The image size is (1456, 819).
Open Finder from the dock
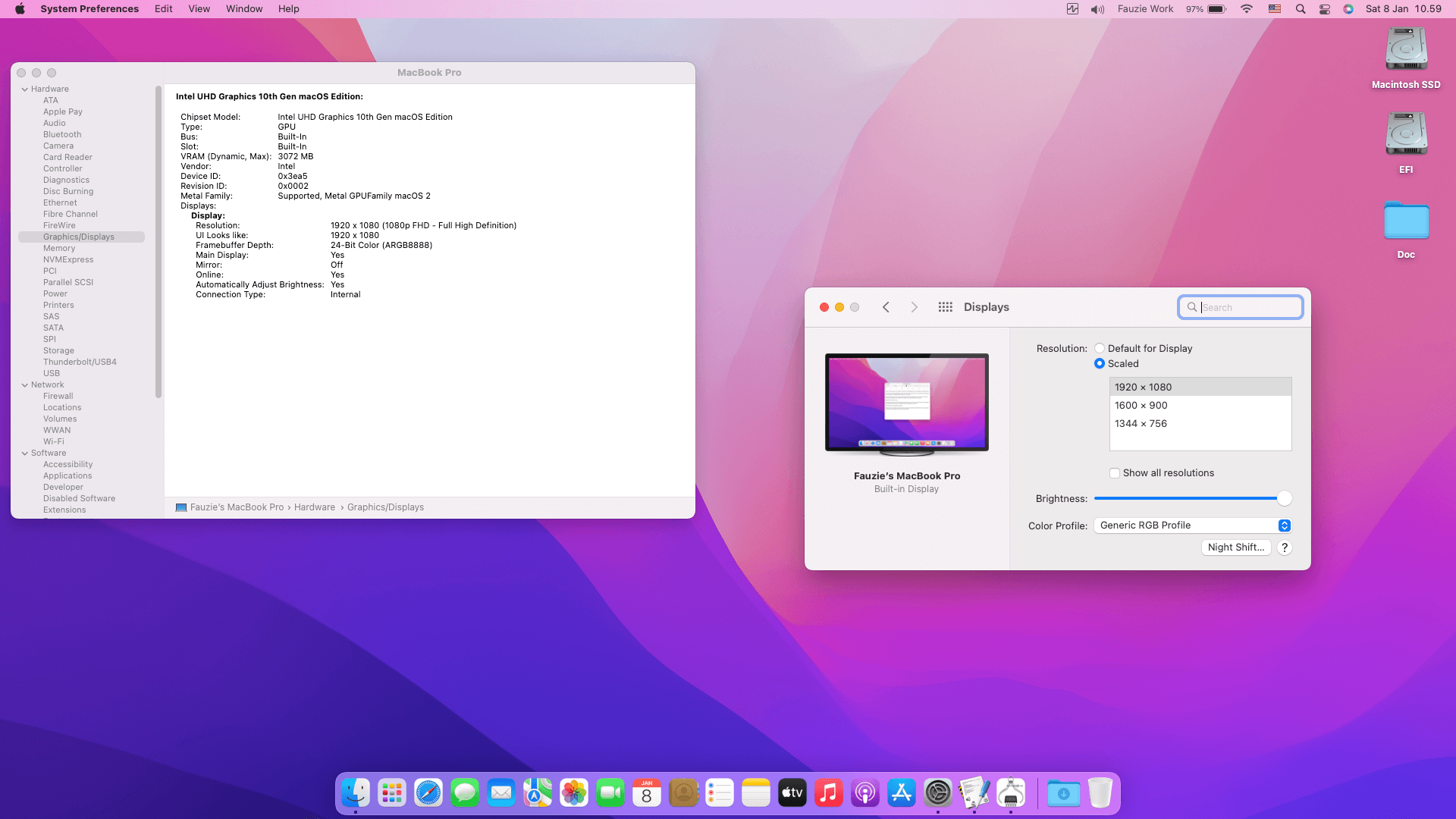[x=356, y=793]
